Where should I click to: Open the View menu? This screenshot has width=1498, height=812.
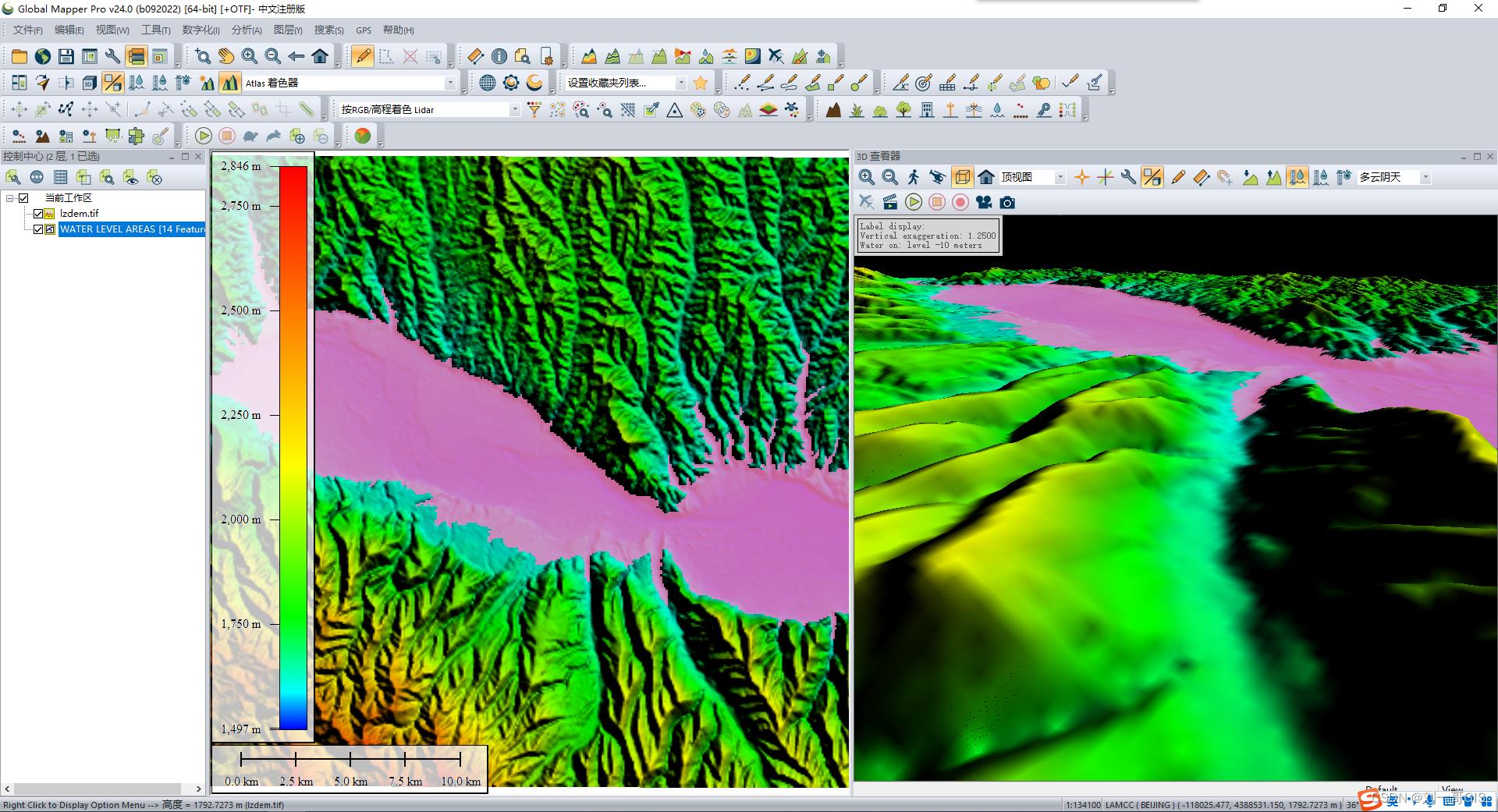click(x=112, y=30)
